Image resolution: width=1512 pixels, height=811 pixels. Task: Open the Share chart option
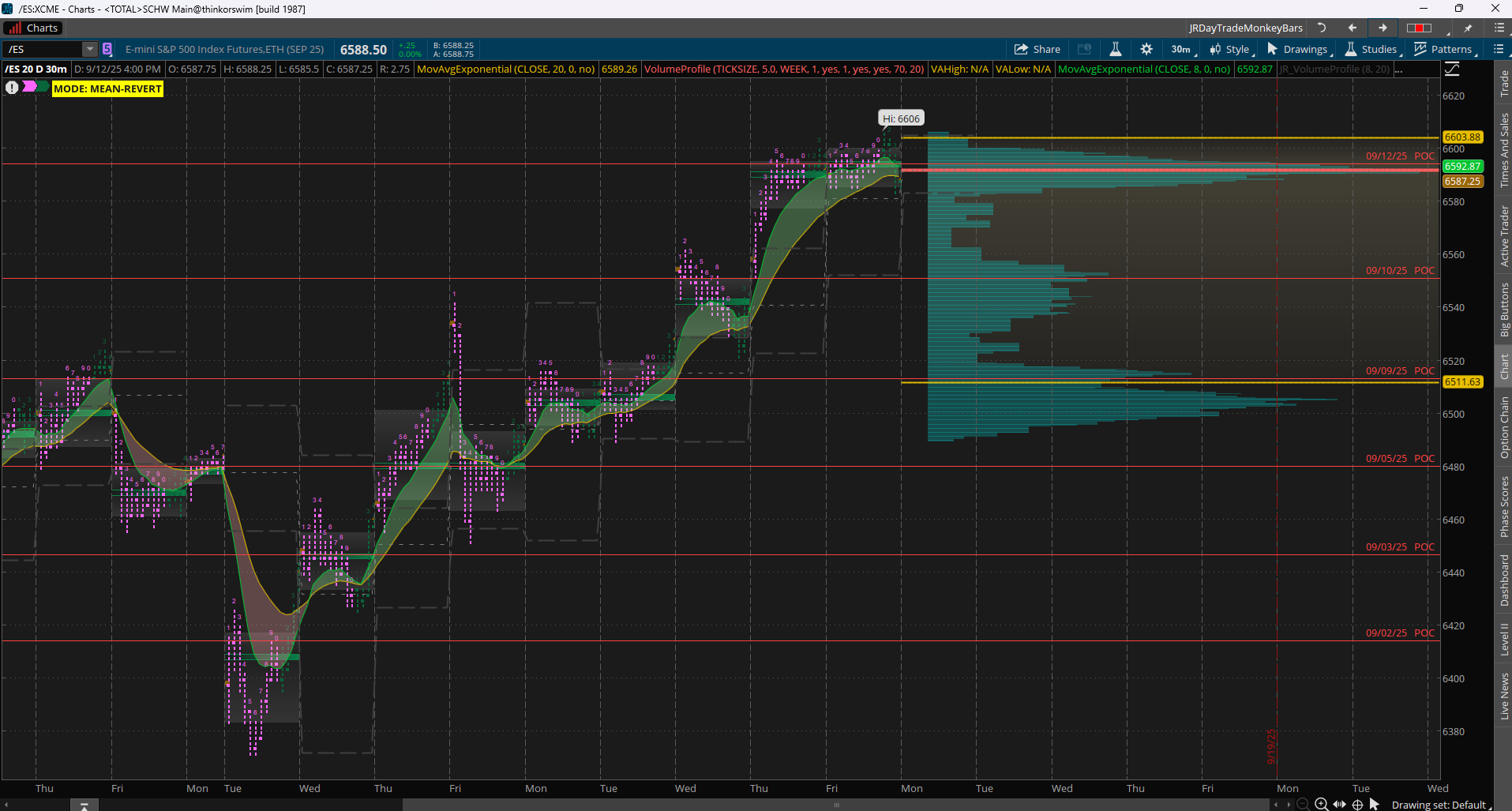tap(1037, 49)
